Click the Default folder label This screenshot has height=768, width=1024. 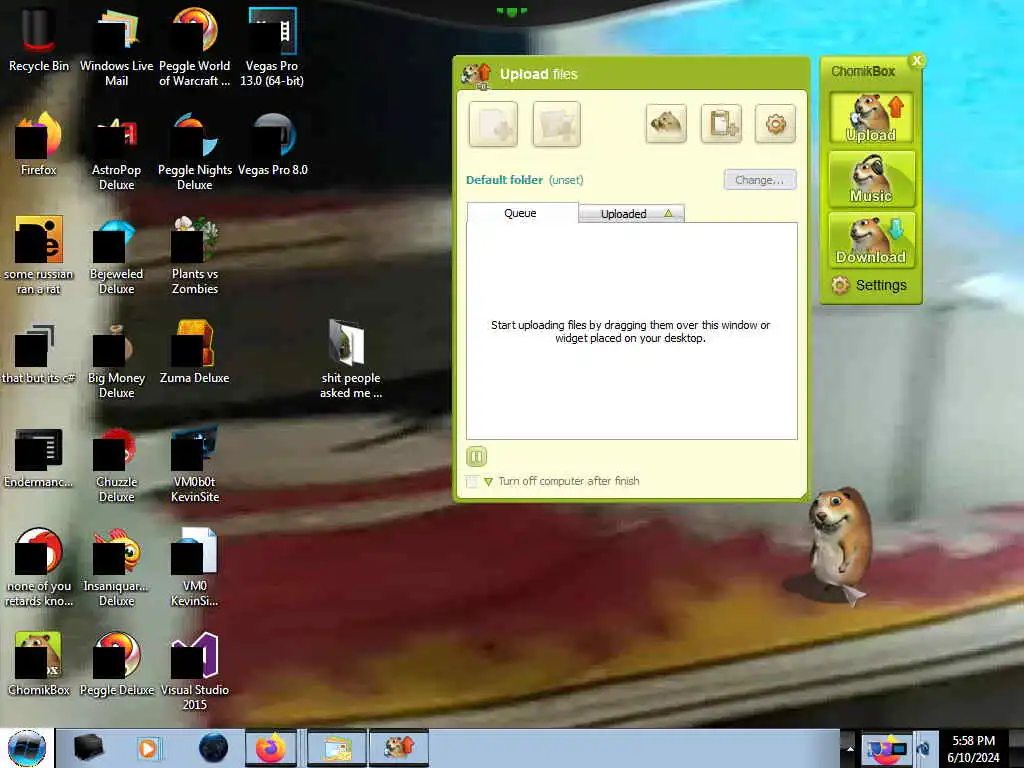(504, 180)
